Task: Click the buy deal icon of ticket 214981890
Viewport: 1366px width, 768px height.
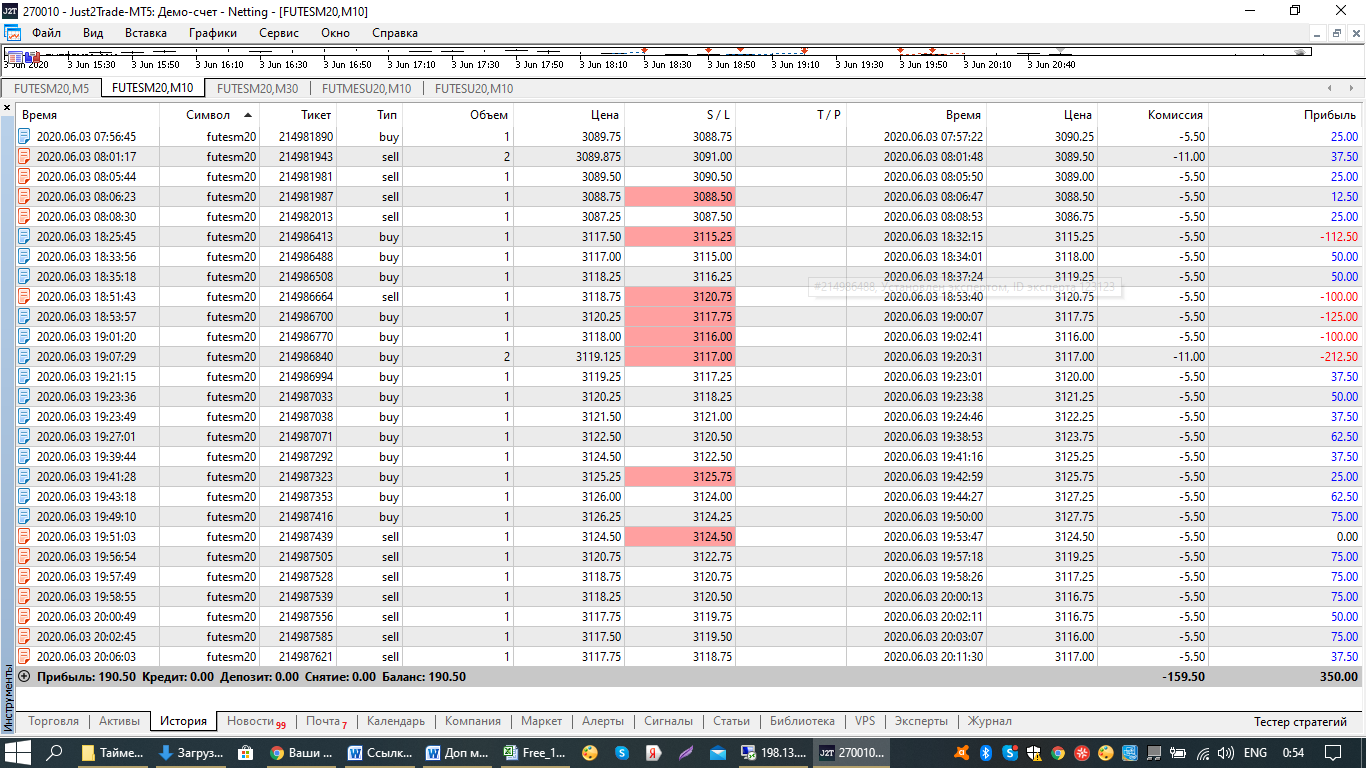Action: pyautogui.click(x=25, y=137)
